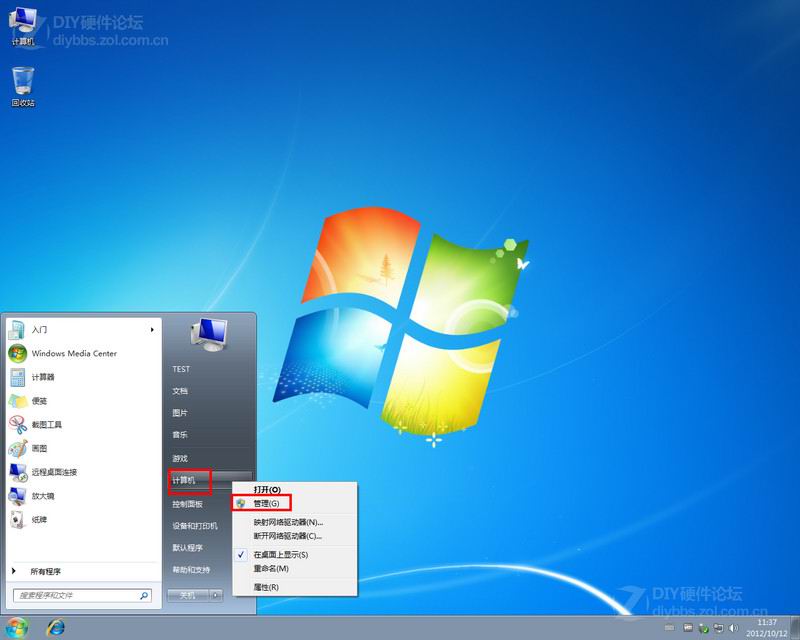Image resolution: width=800 pixels, height=640 pixels.
Task: Click the search magnifier icon in Start menu
Action: pyautogui.click(x=144, y=595)
